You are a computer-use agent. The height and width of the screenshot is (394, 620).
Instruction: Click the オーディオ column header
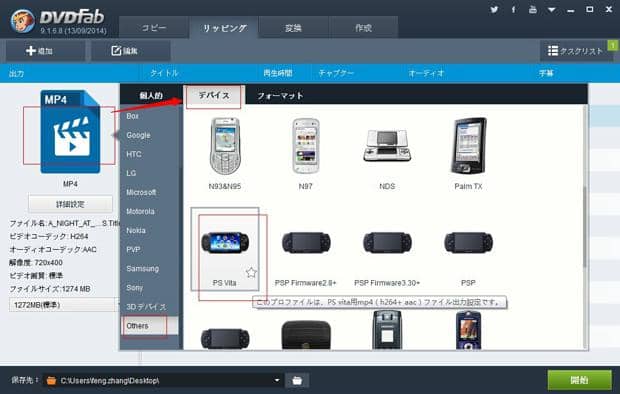426,73
